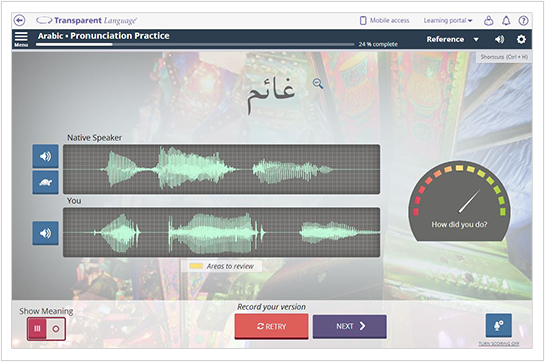The height and width of the screenshot is (363, 546).
Task: Play the slow turtle-speed audio
Action: tap(45, 182)
